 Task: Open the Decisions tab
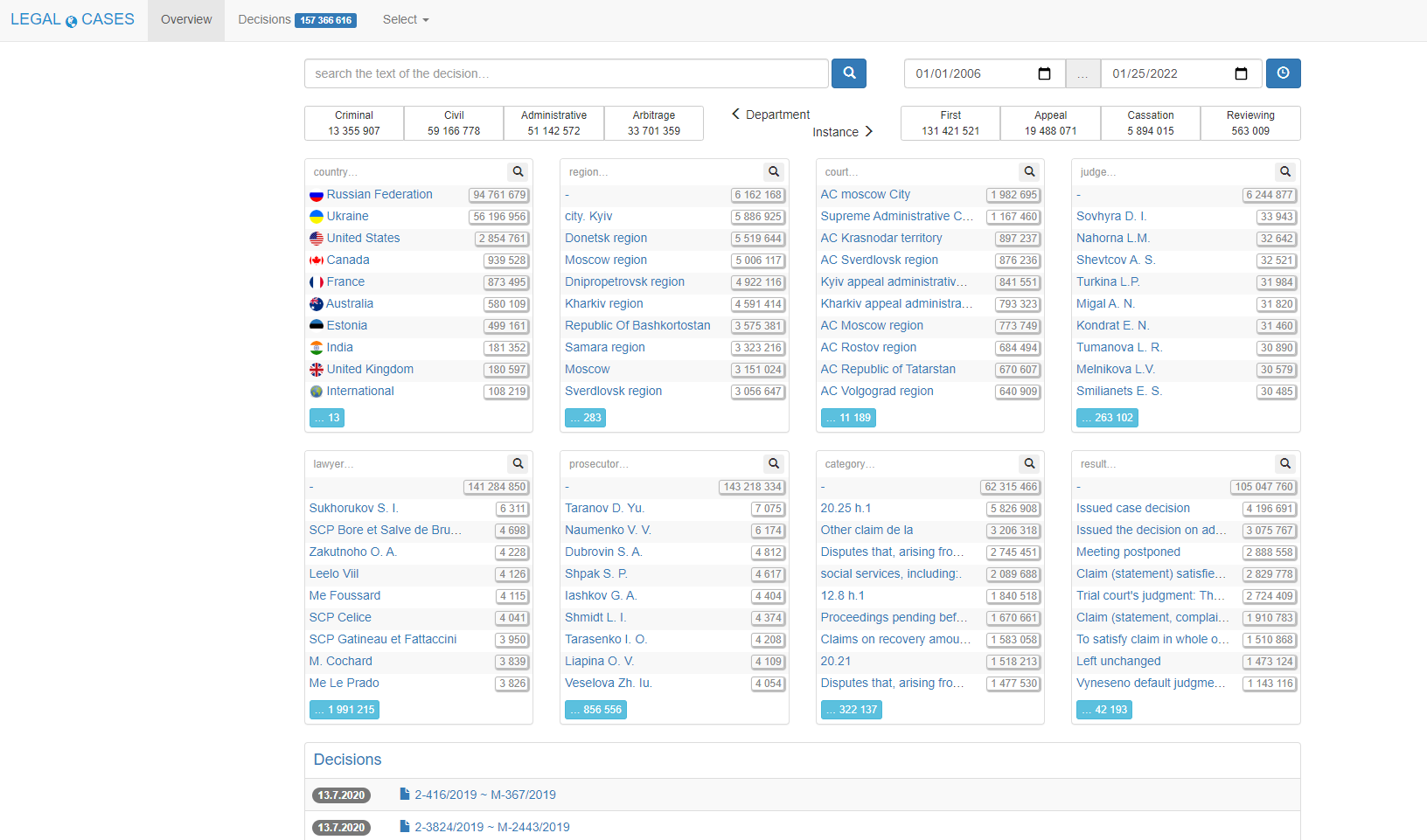pos(297,19)
